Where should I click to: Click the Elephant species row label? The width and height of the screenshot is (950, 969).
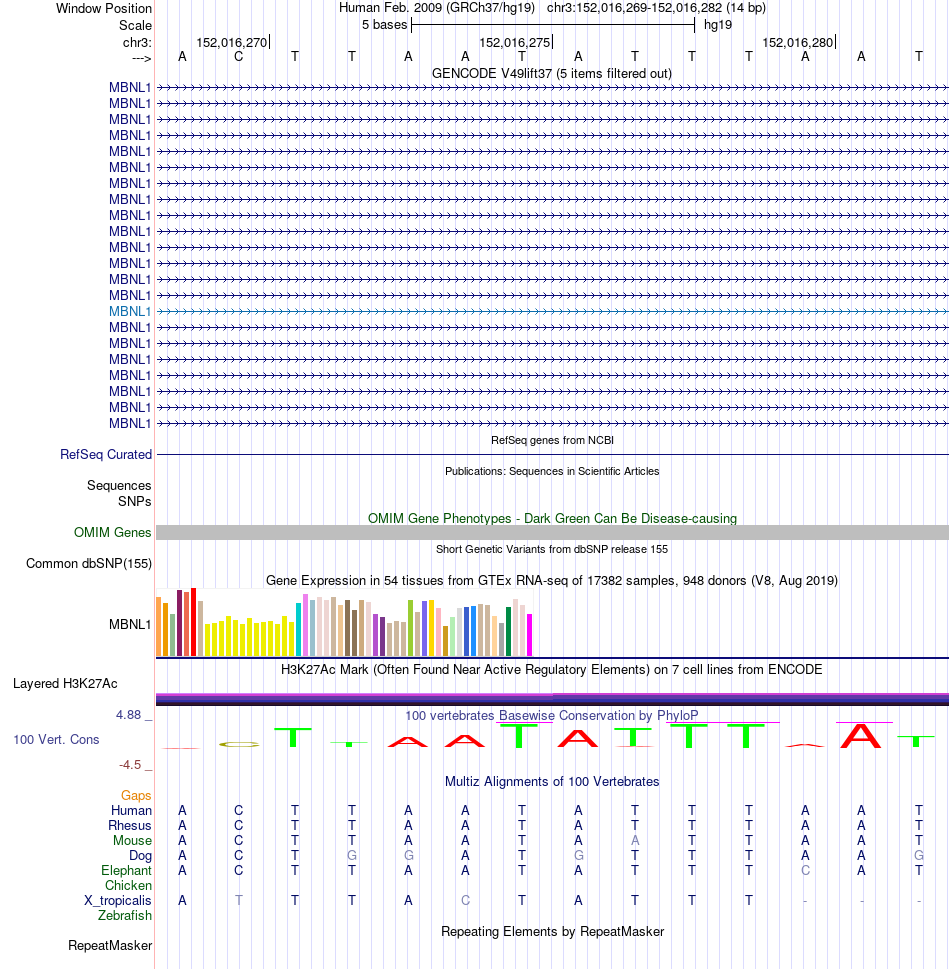(126, 870)
